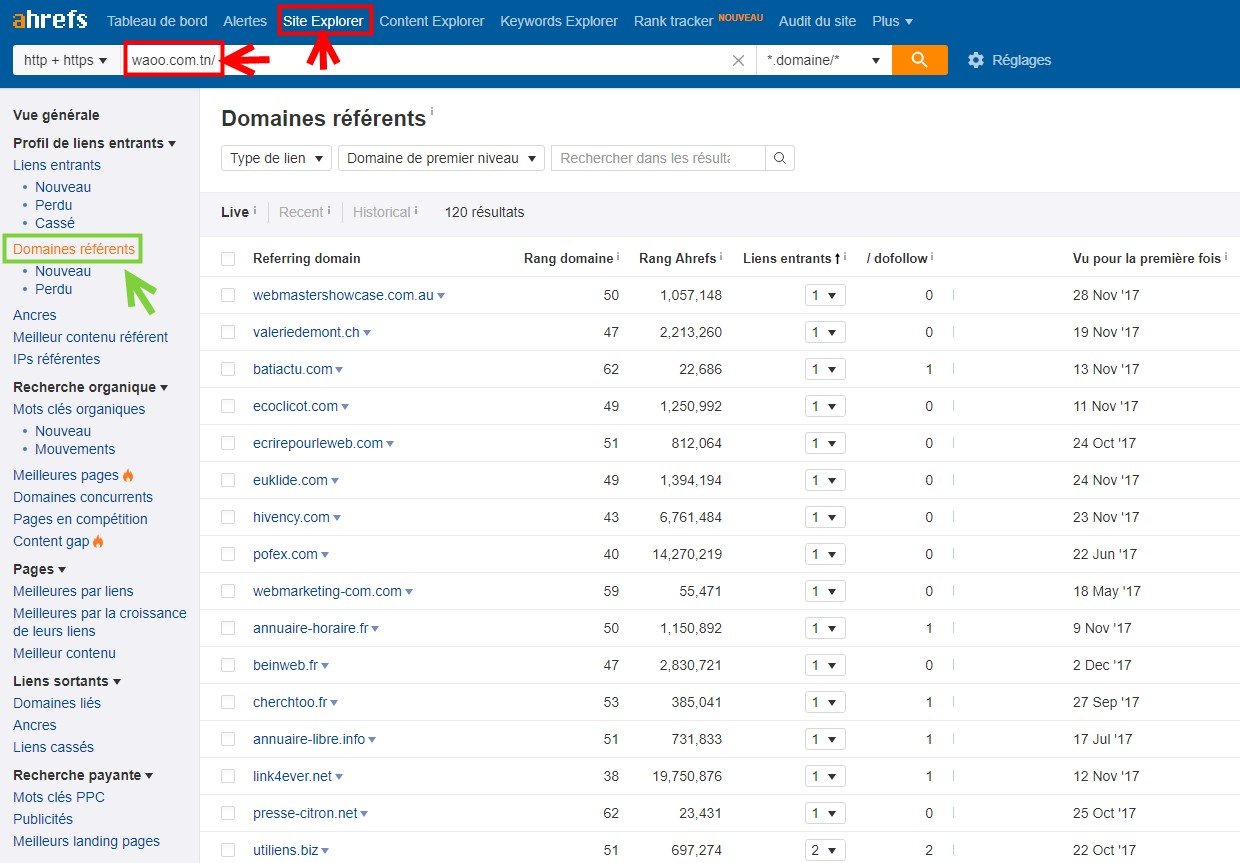
Task: Go to IPs référentes
Action: (x=56, y=359)
